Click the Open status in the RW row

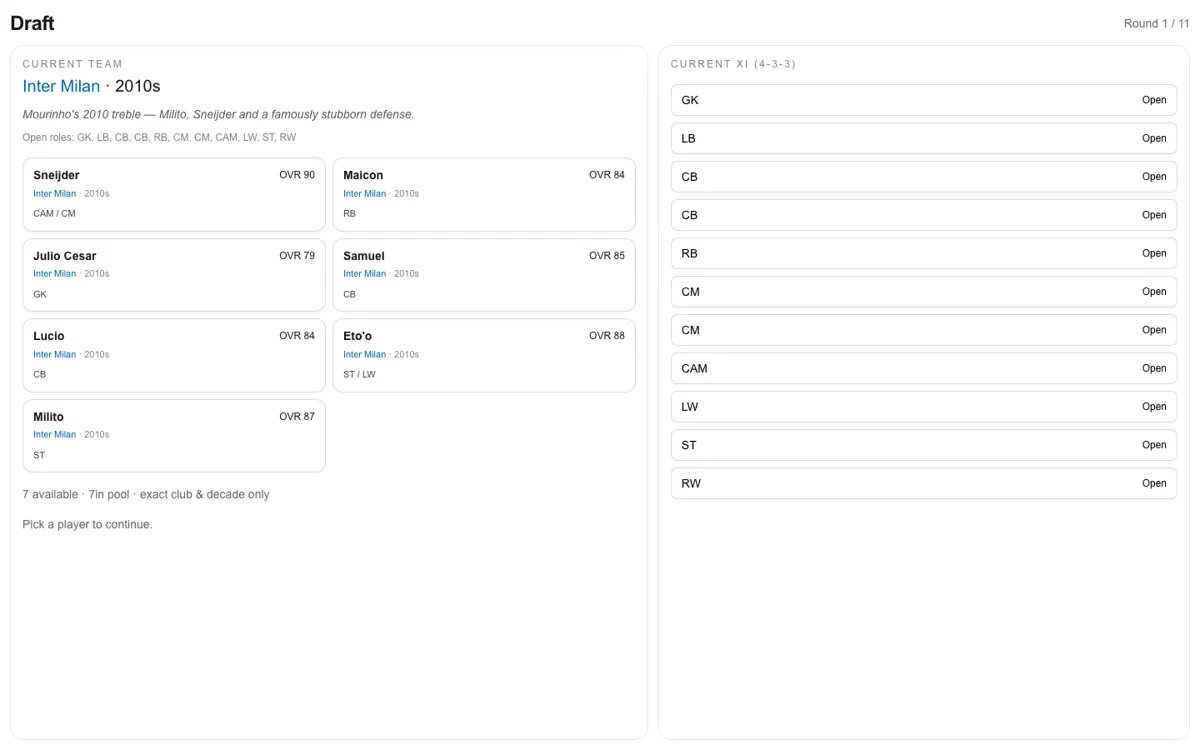[1154, 483]
